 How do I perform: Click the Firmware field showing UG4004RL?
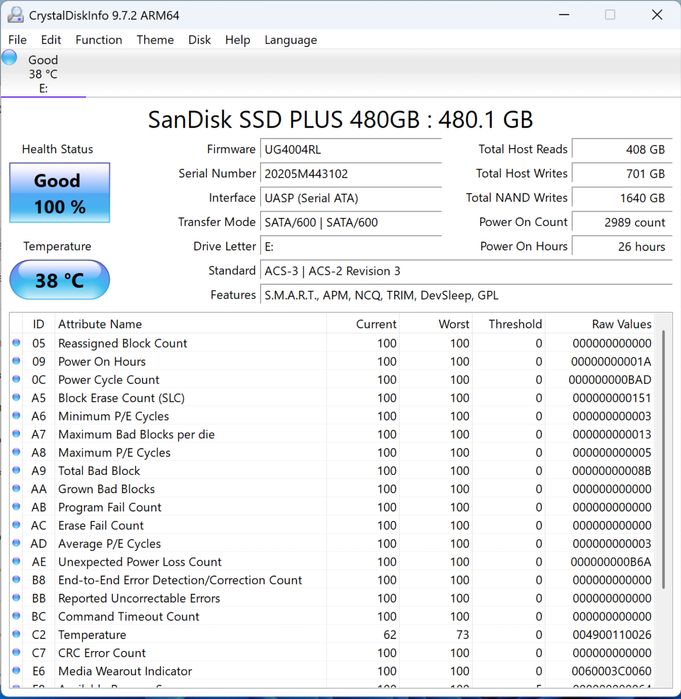click(350, 149)
